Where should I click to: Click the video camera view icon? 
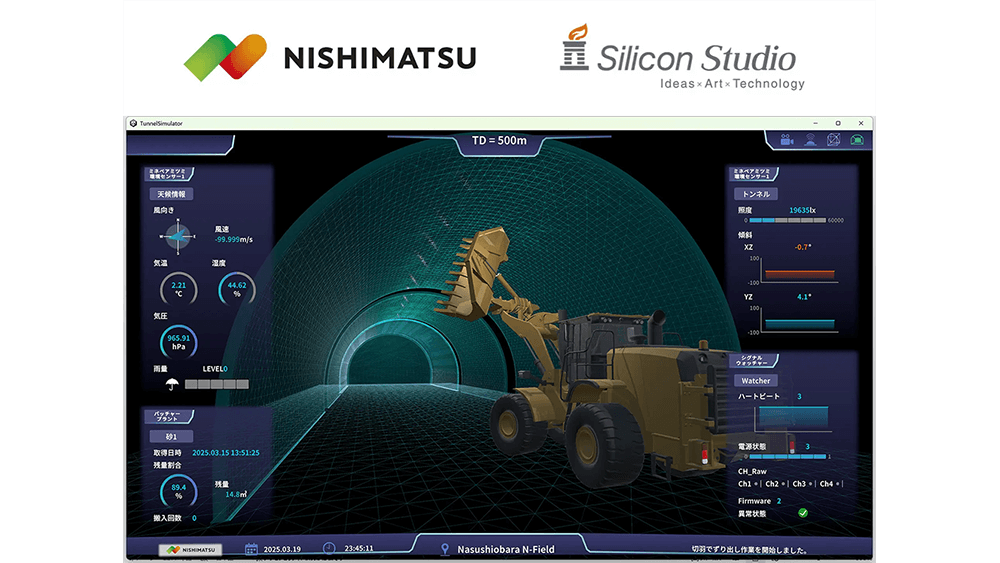coord(787,140)
